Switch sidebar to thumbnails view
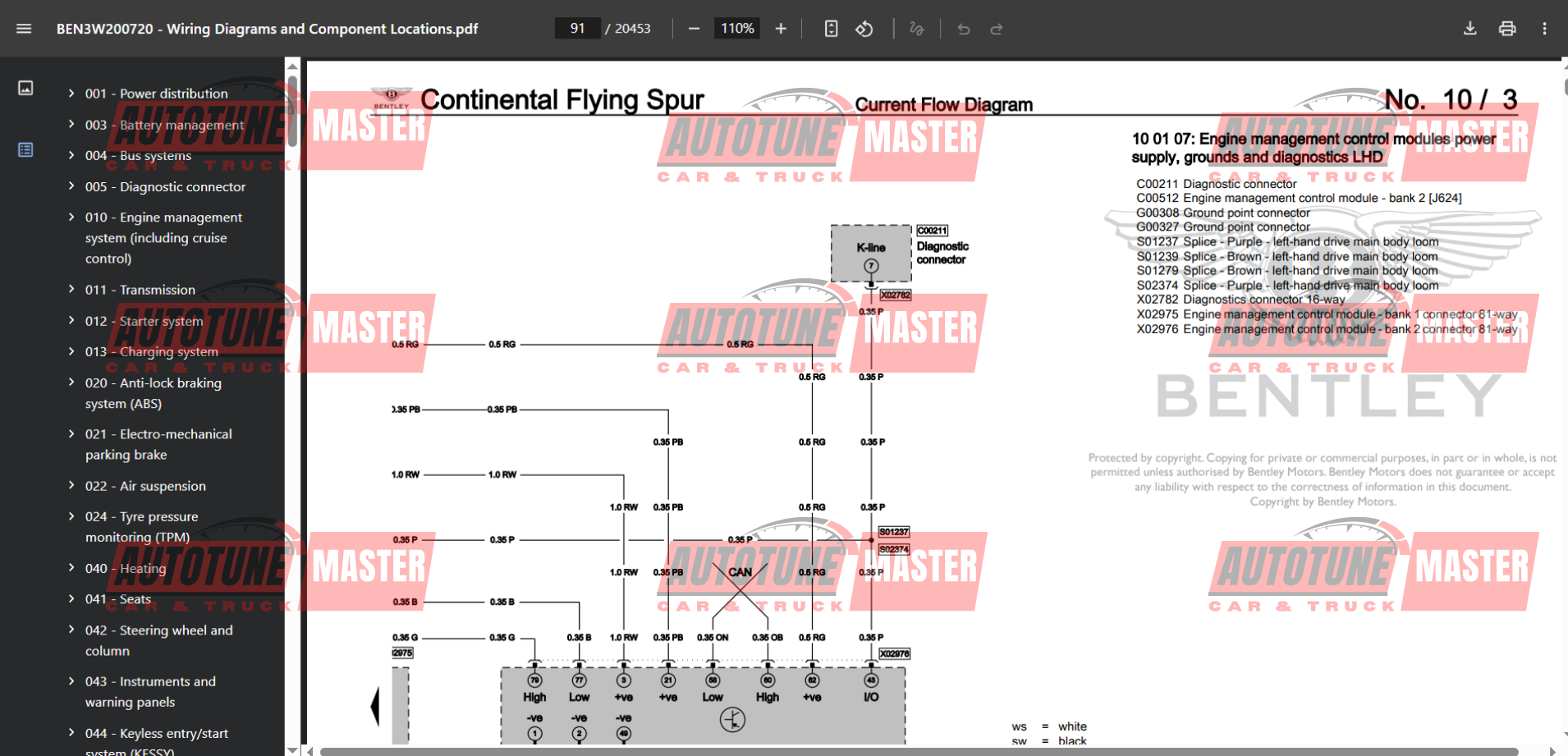 (x=25, y=88)
